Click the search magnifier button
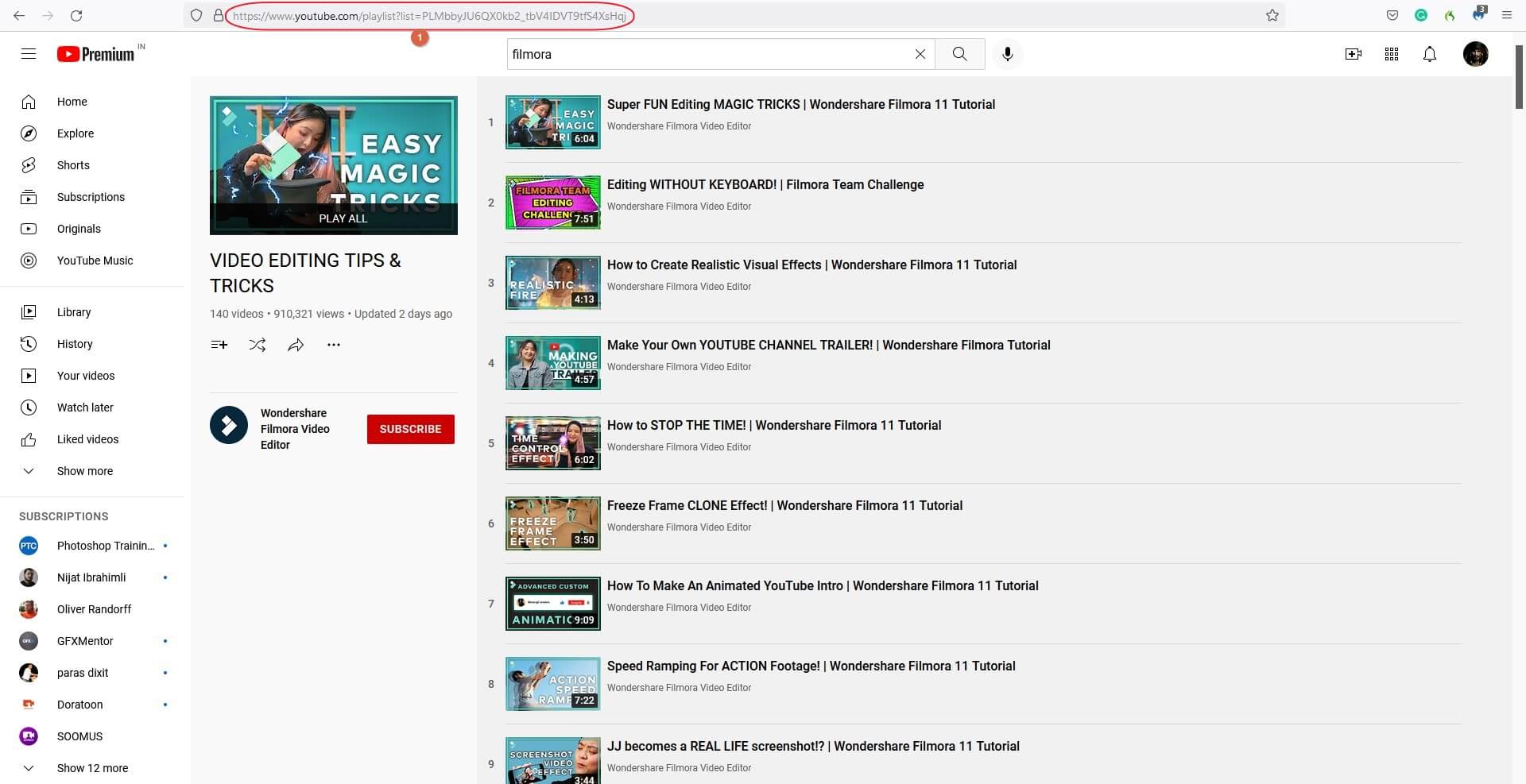This screenshot has width=1526, height=784. [960, 54]
